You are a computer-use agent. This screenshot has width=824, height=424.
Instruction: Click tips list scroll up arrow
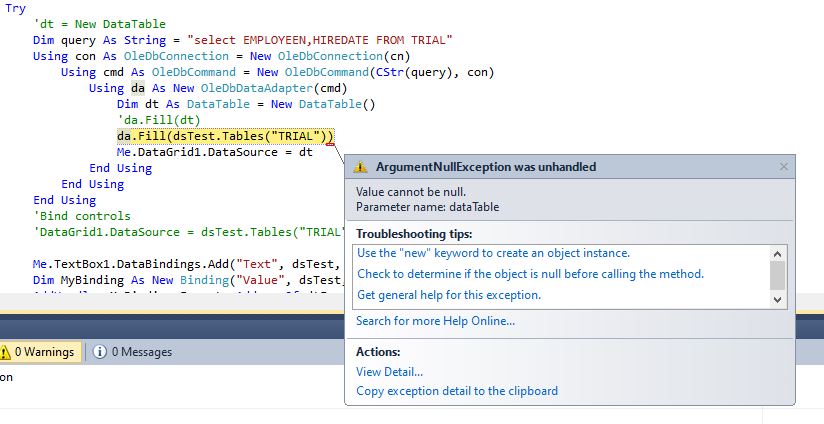[x=778, y=254]
